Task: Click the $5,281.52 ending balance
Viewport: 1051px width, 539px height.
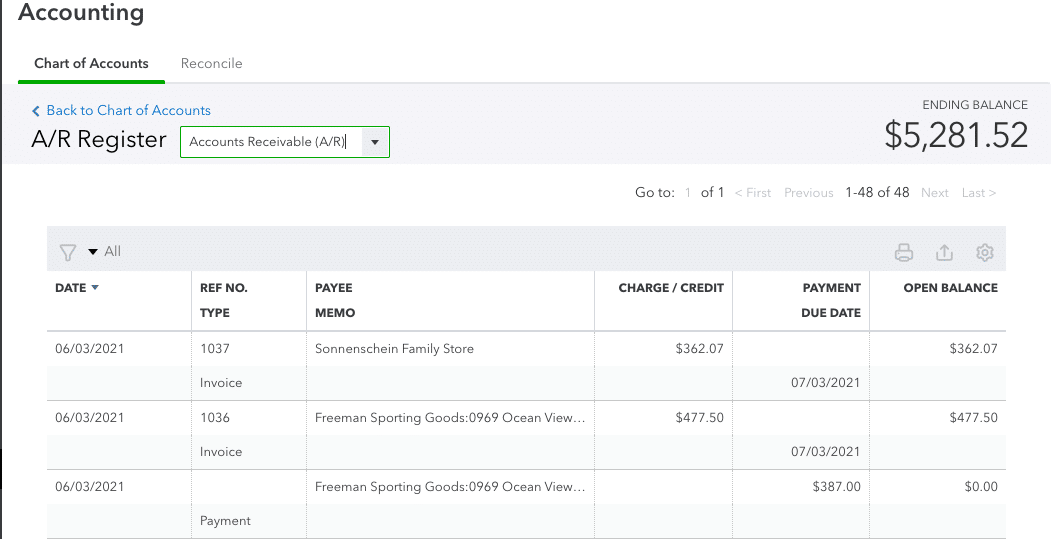Action: (956, 135)
